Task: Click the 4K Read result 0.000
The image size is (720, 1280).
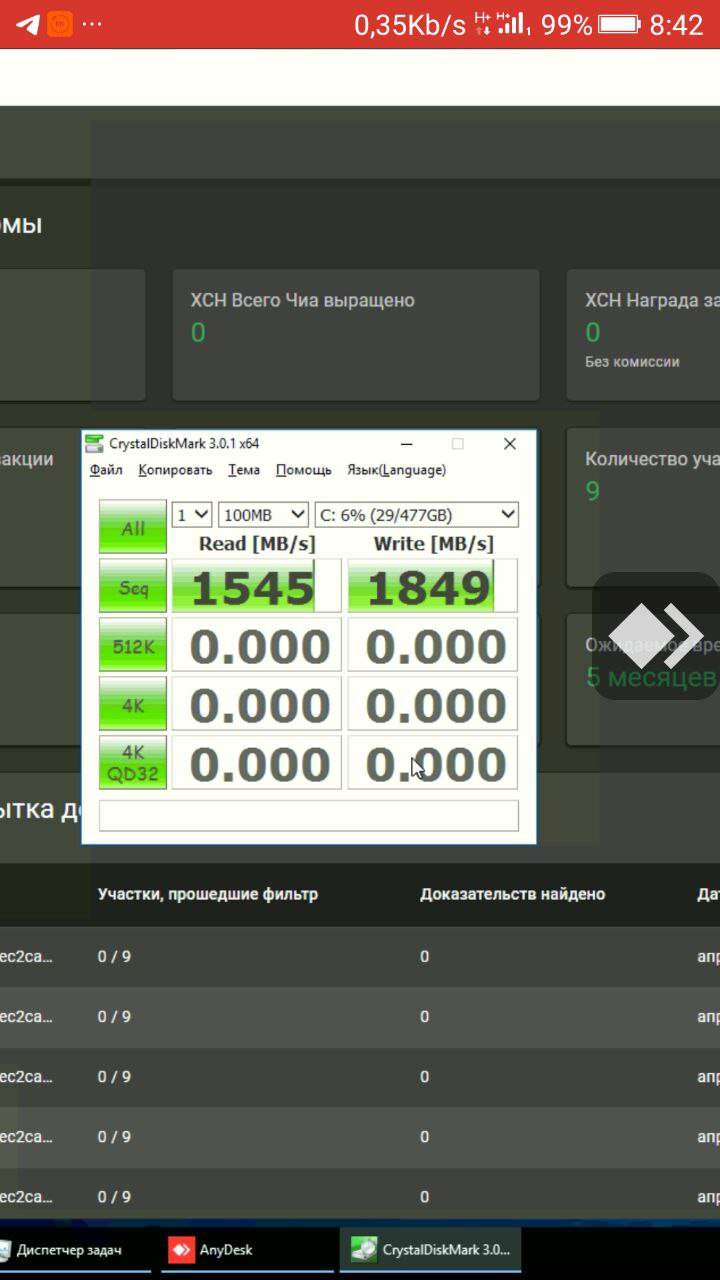Action: coord(255,705)
